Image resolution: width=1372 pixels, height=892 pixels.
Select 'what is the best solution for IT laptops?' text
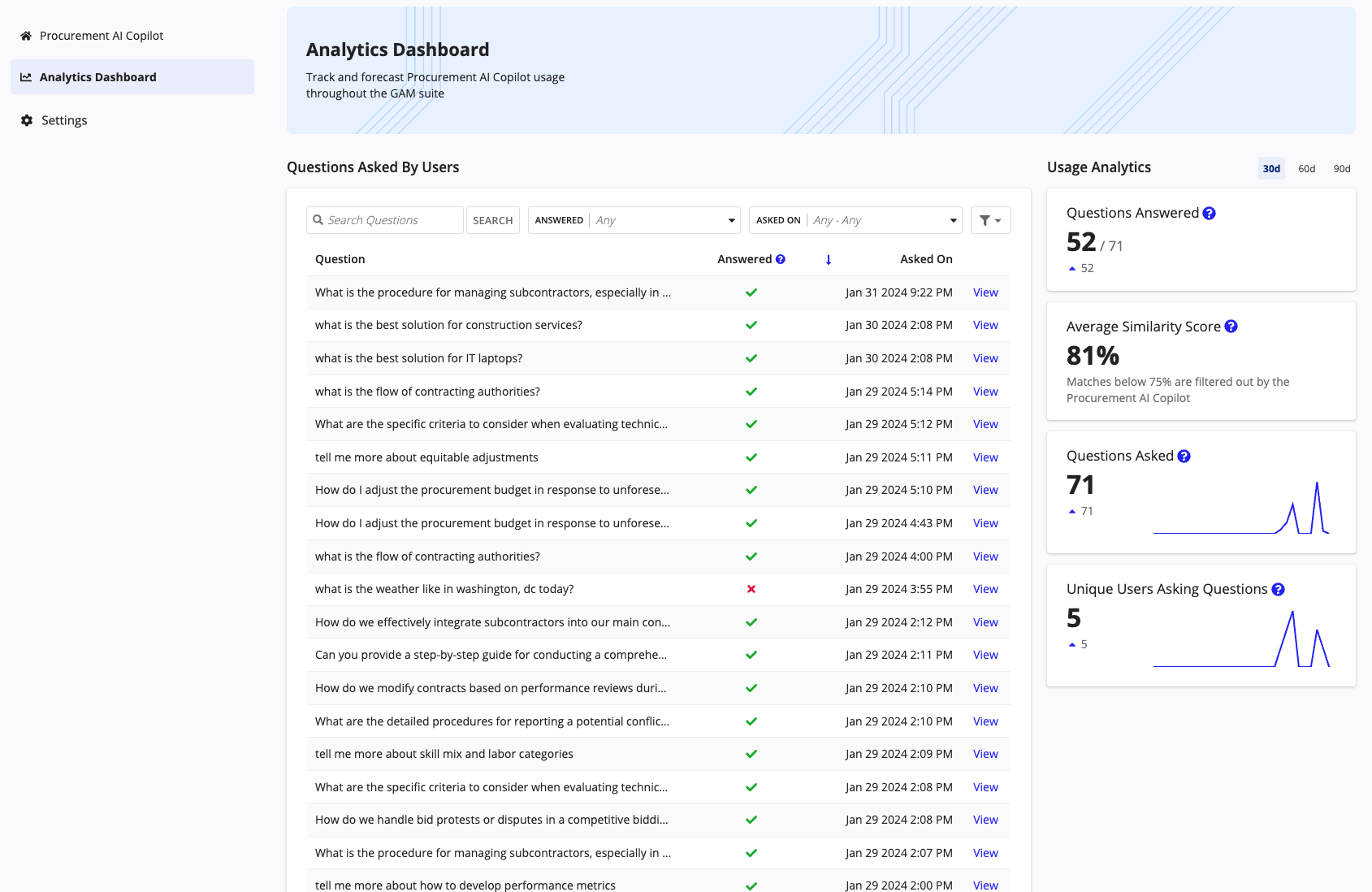click(x=419, y=358)
